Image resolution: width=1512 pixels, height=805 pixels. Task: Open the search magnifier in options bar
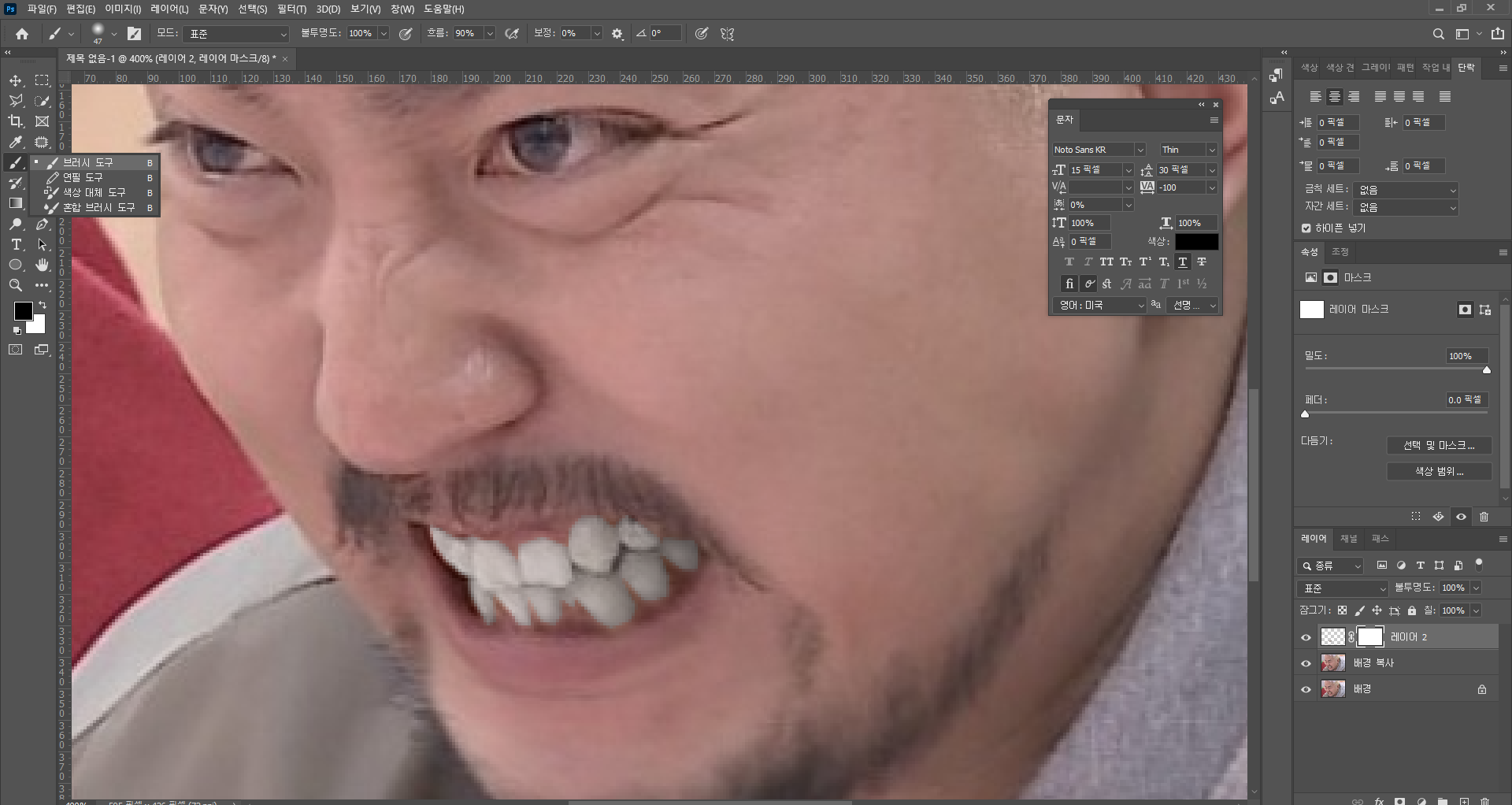(1439, 34)
